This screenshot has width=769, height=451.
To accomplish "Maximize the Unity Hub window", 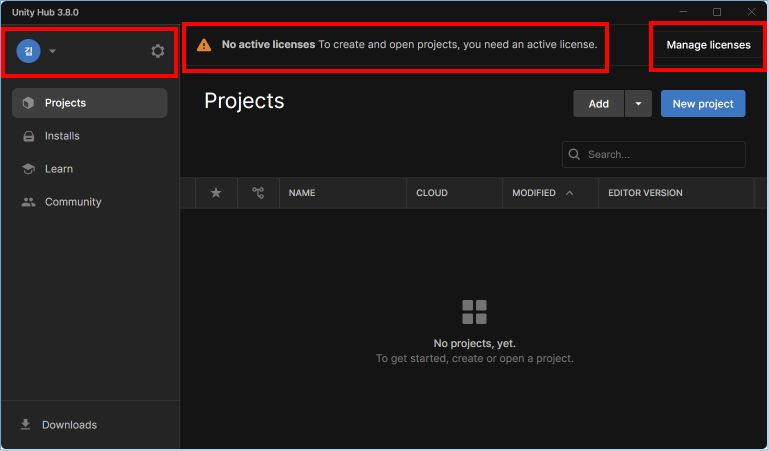I will (x=717, y=12).
